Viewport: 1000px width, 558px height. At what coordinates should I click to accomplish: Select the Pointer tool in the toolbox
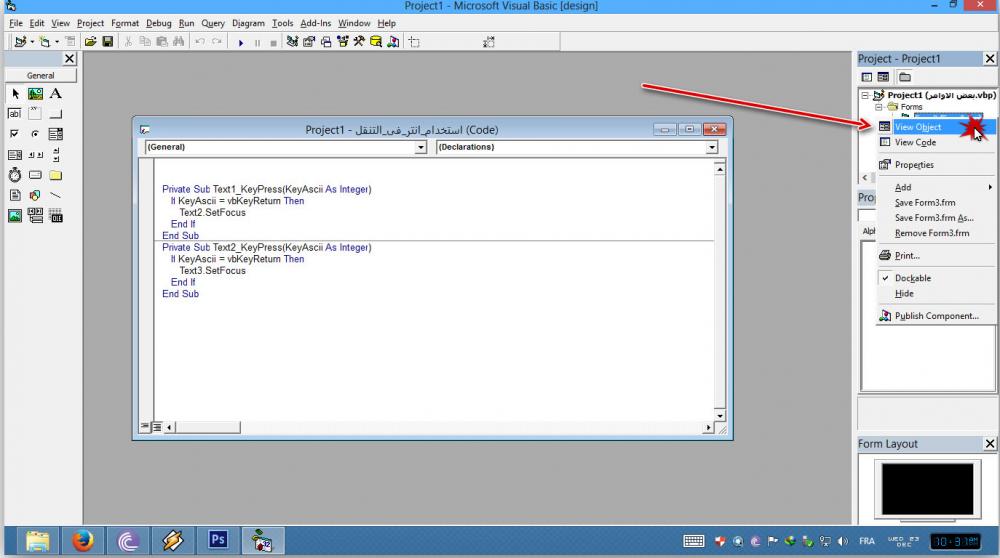pyautogui.click(x=15, y=94)
